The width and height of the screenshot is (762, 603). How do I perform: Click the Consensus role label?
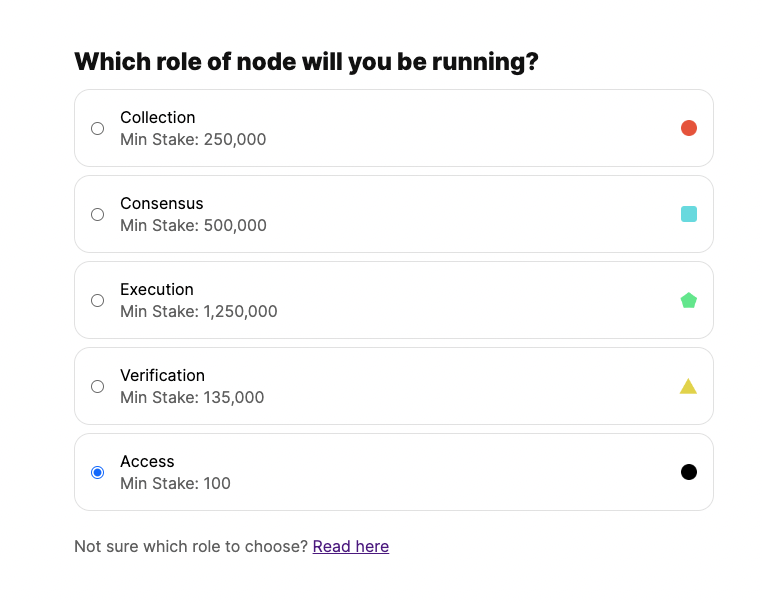coord(161,203)
